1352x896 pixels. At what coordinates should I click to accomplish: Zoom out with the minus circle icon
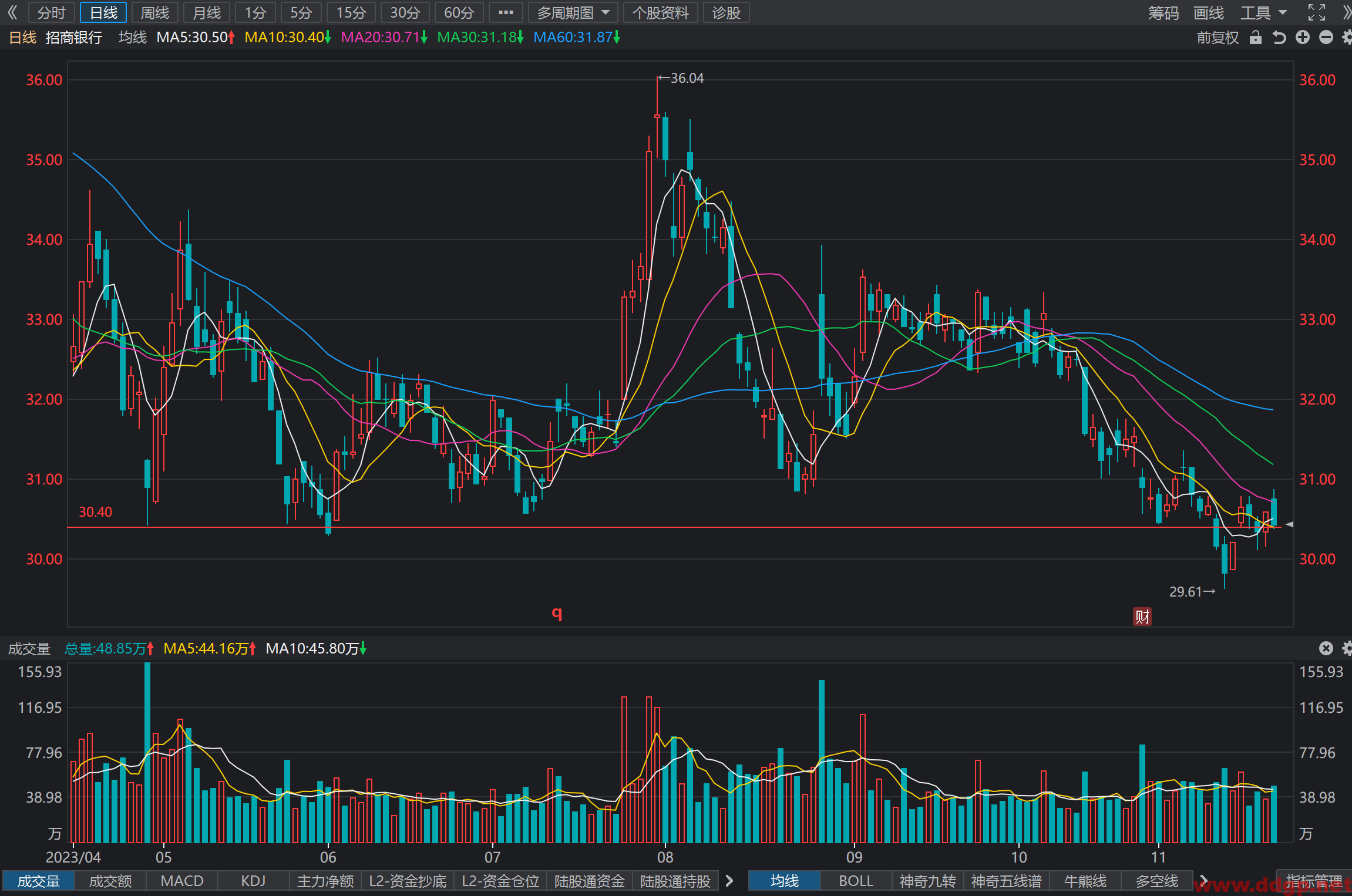(x=1326, y=38)
